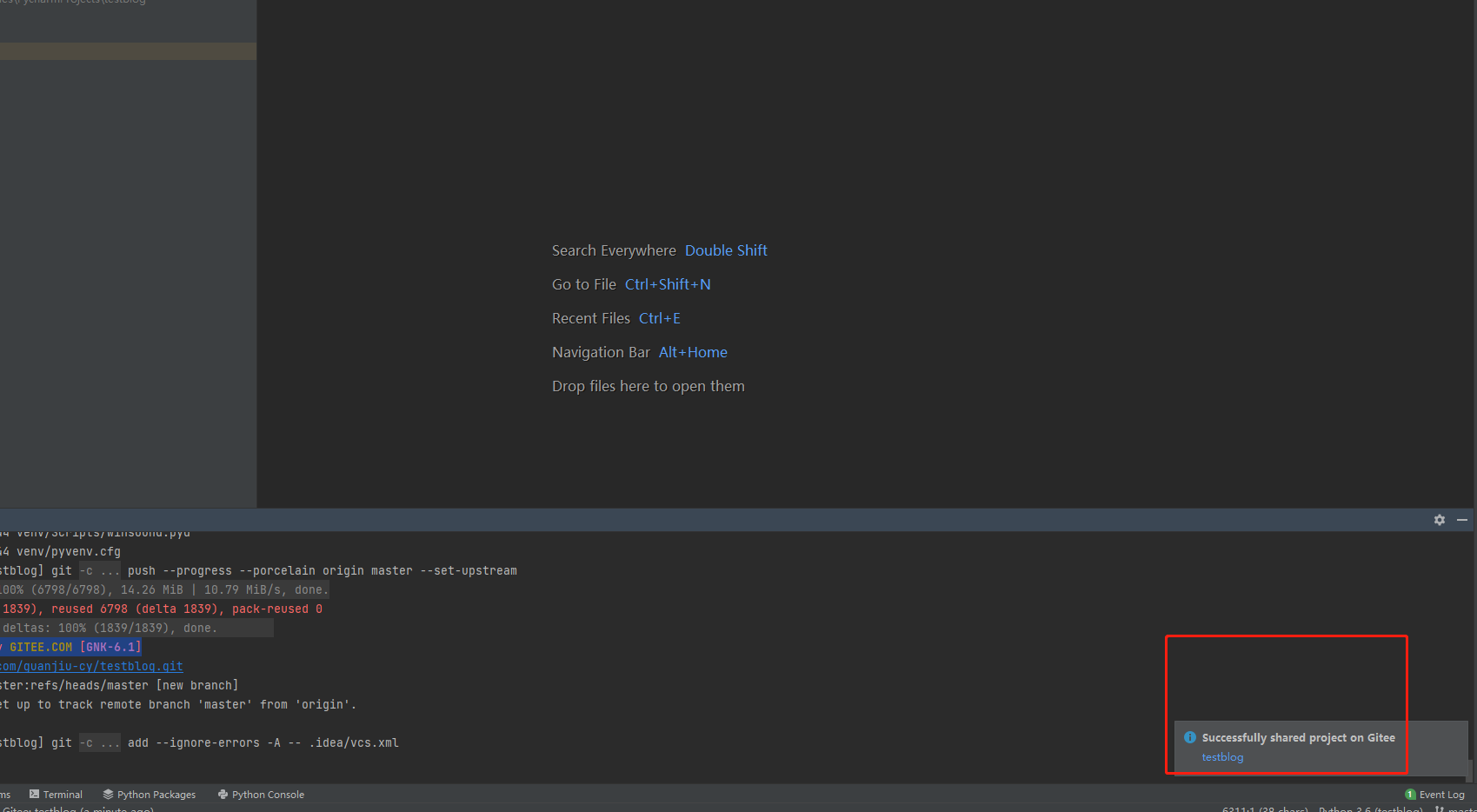Image resolution: width=1477 pixels, height=812 pixels.
Task: Click the Double Shift shortcut next to Search Everywhere
Action: 726,250
